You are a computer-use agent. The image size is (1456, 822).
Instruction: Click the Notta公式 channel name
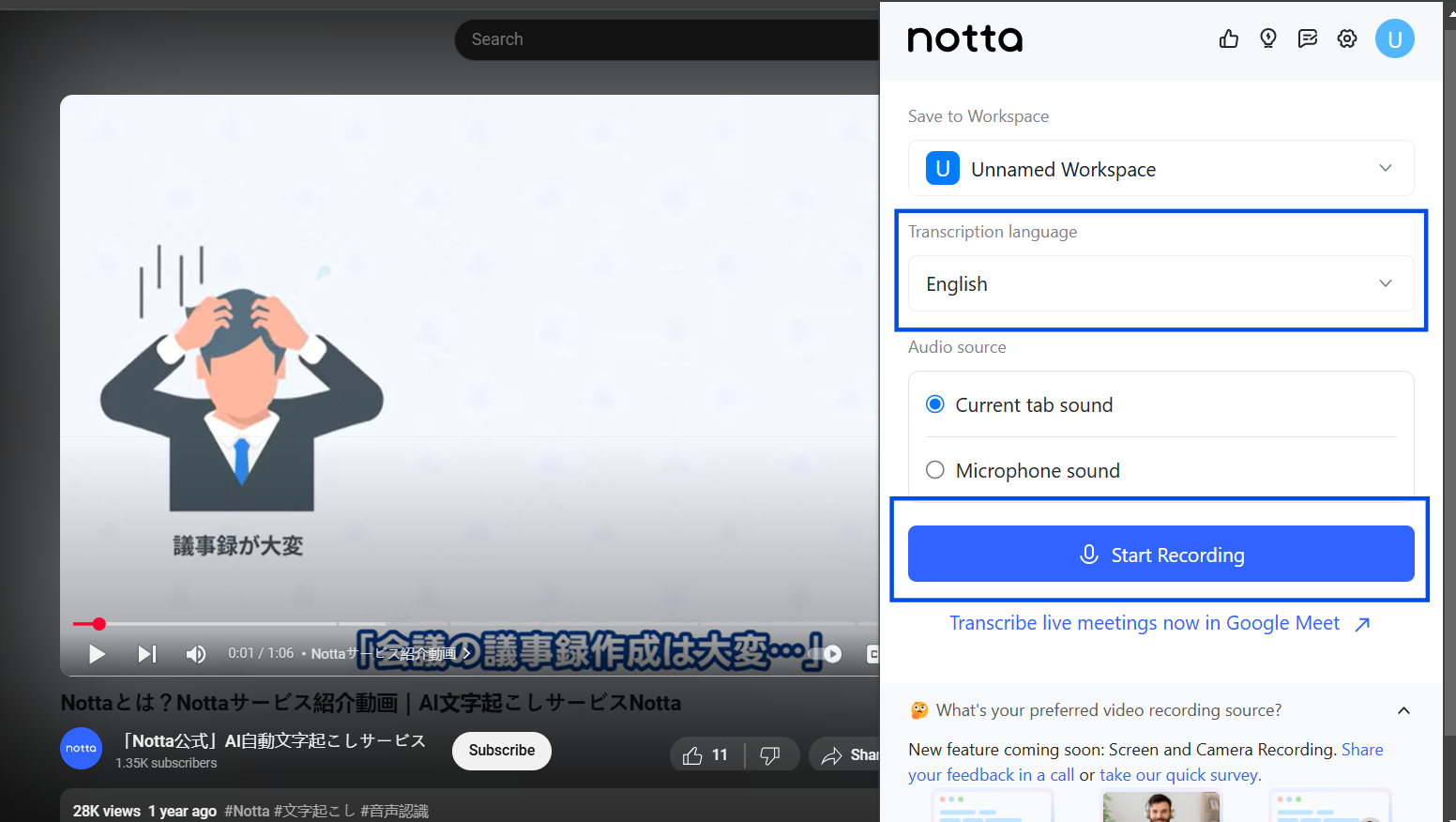pyautogui.click(x=273, y=741)
